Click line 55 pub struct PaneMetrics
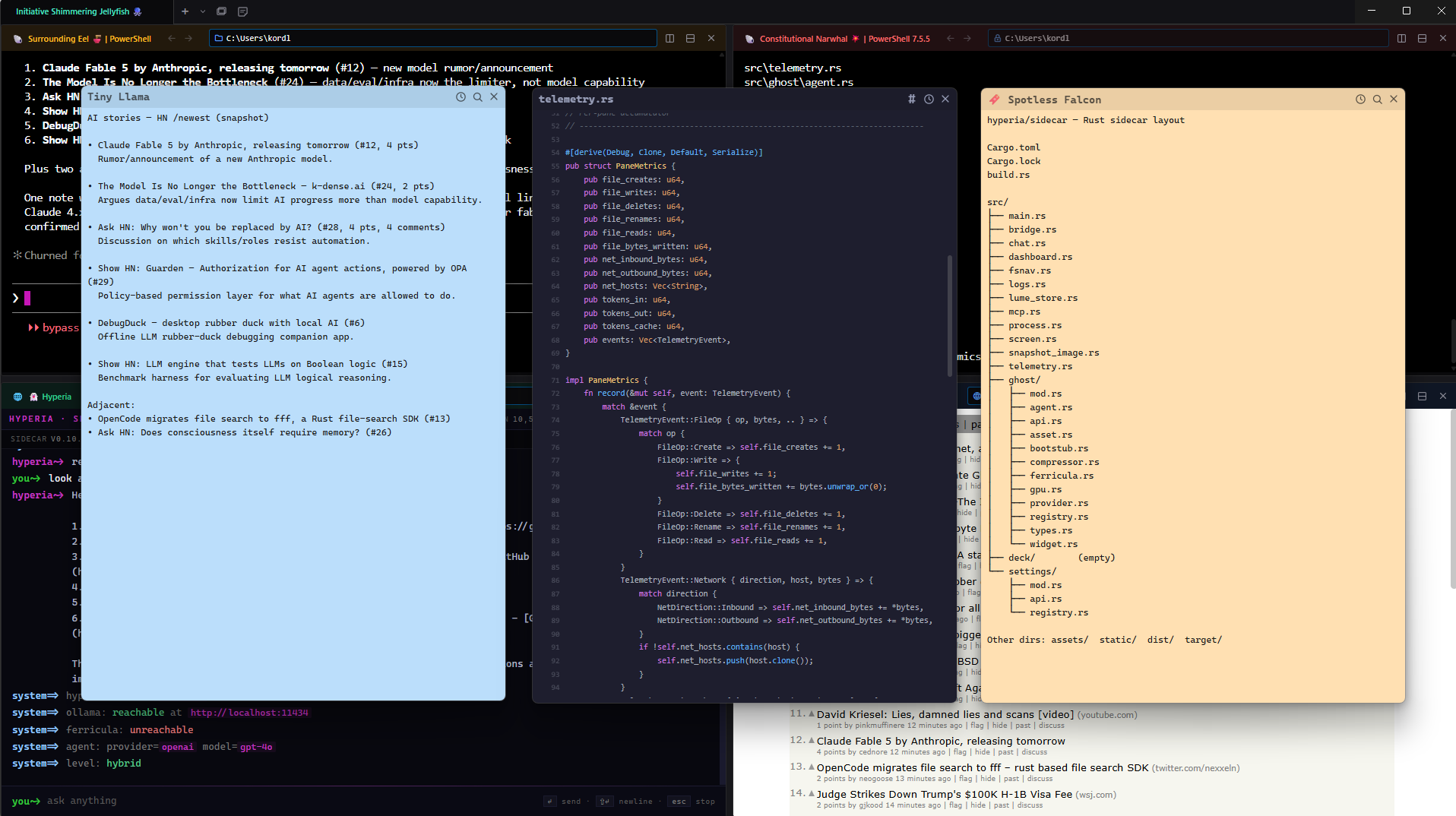1456x816 pixels. point(620,166)
